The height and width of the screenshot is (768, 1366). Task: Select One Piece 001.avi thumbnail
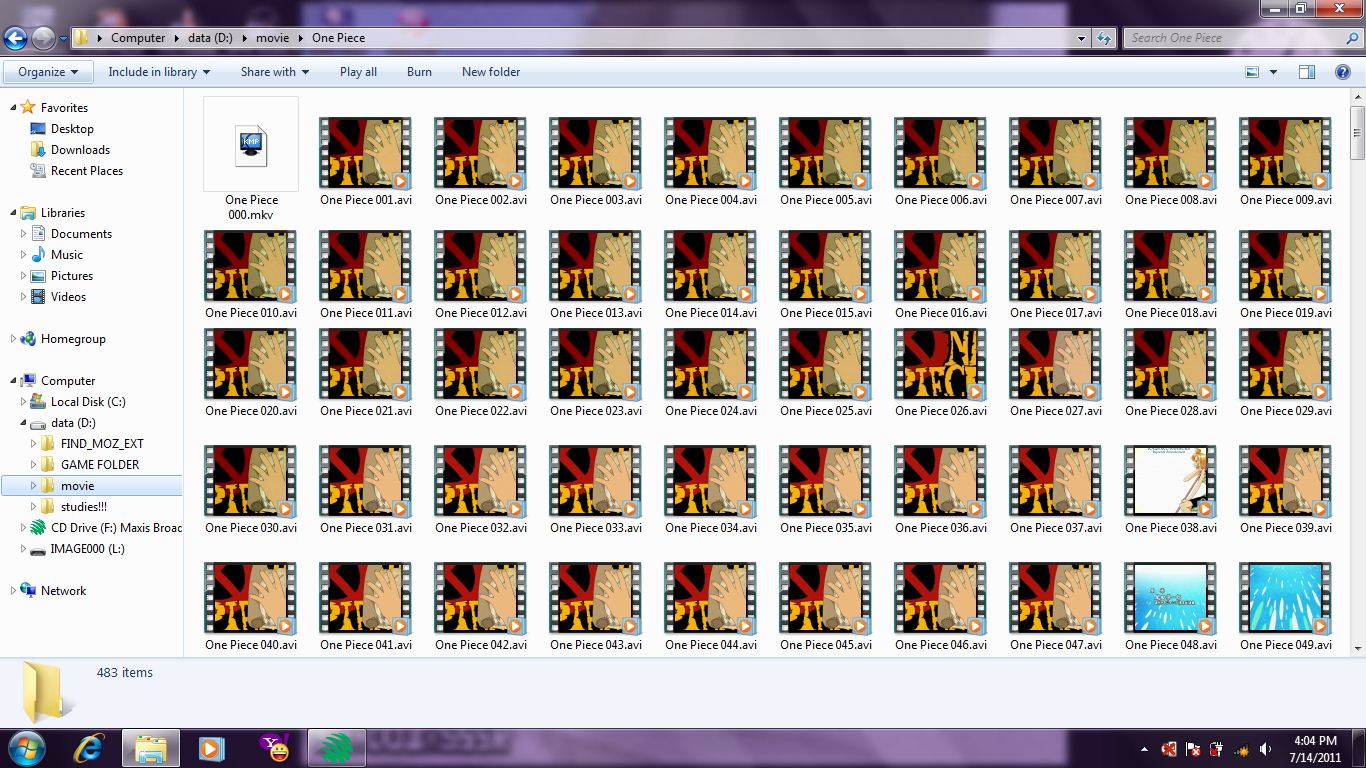(365, 153)
